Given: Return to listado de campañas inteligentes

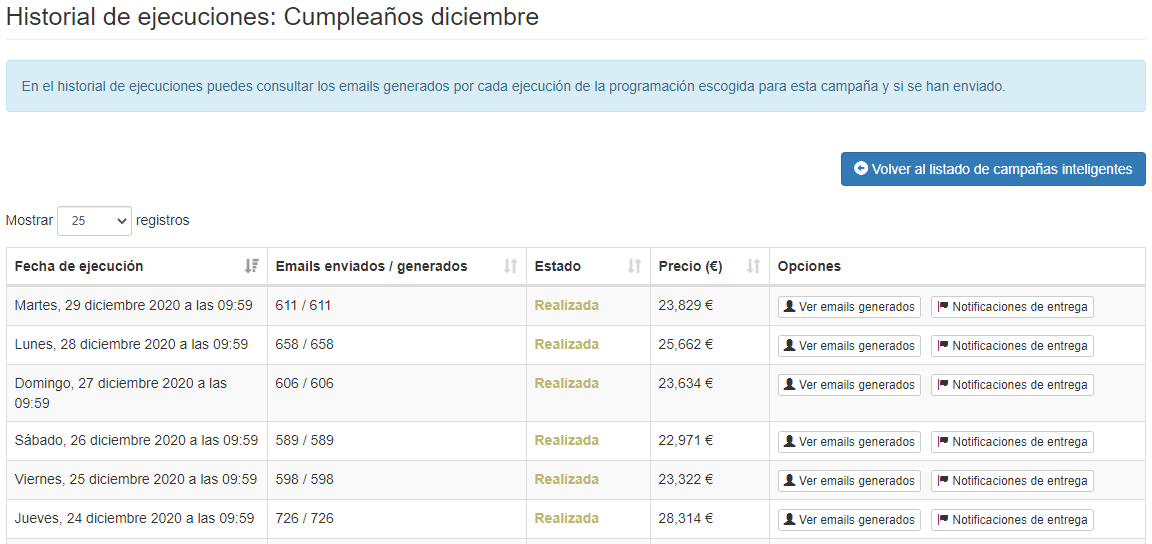Looking at the screenshot, I should 992,169.
